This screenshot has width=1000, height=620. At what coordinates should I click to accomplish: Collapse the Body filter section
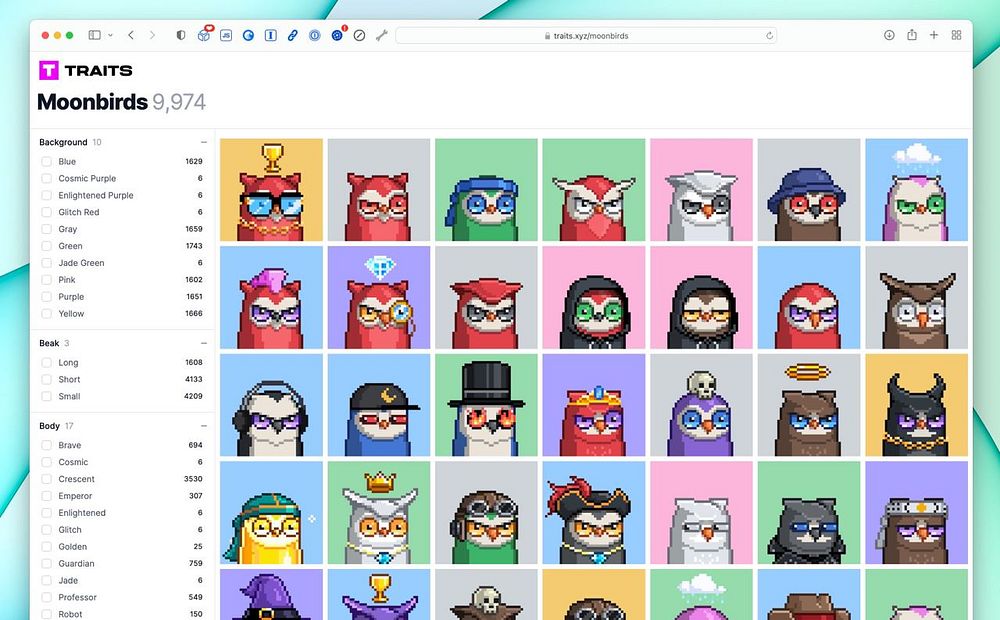coord(203,425)
